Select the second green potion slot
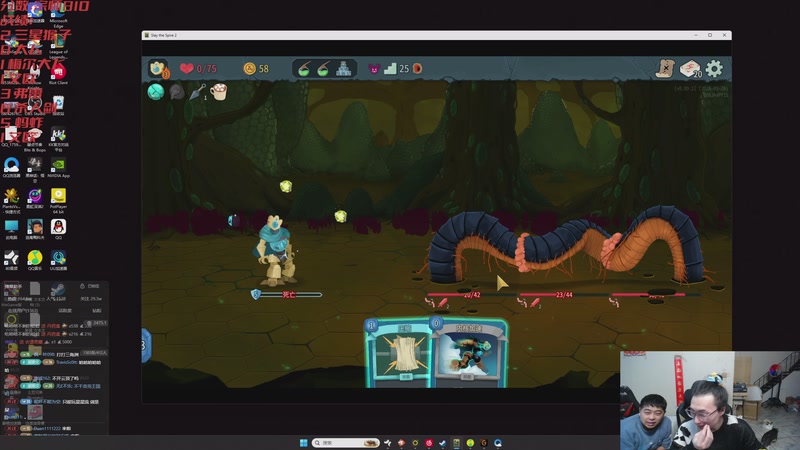Viewport: 800px width, 450px height. (323, 68)
